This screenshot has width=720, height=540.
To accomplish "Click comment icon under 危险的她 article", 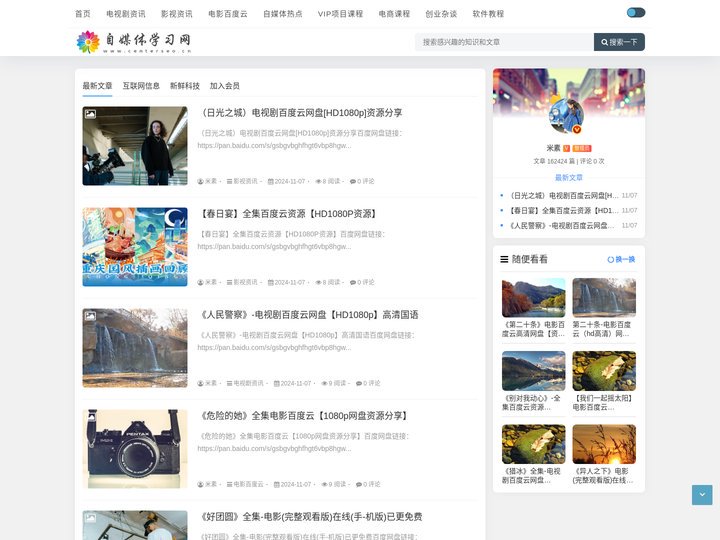I will click(359, 484).
